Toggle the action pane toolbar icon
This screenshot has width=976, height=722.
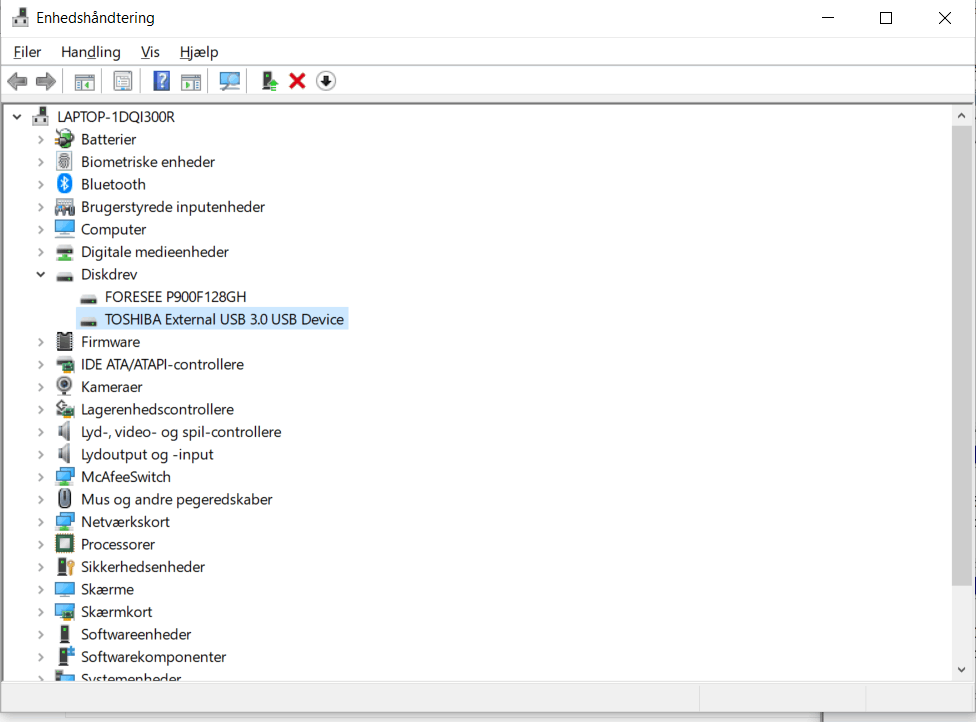tap(191, 81)
